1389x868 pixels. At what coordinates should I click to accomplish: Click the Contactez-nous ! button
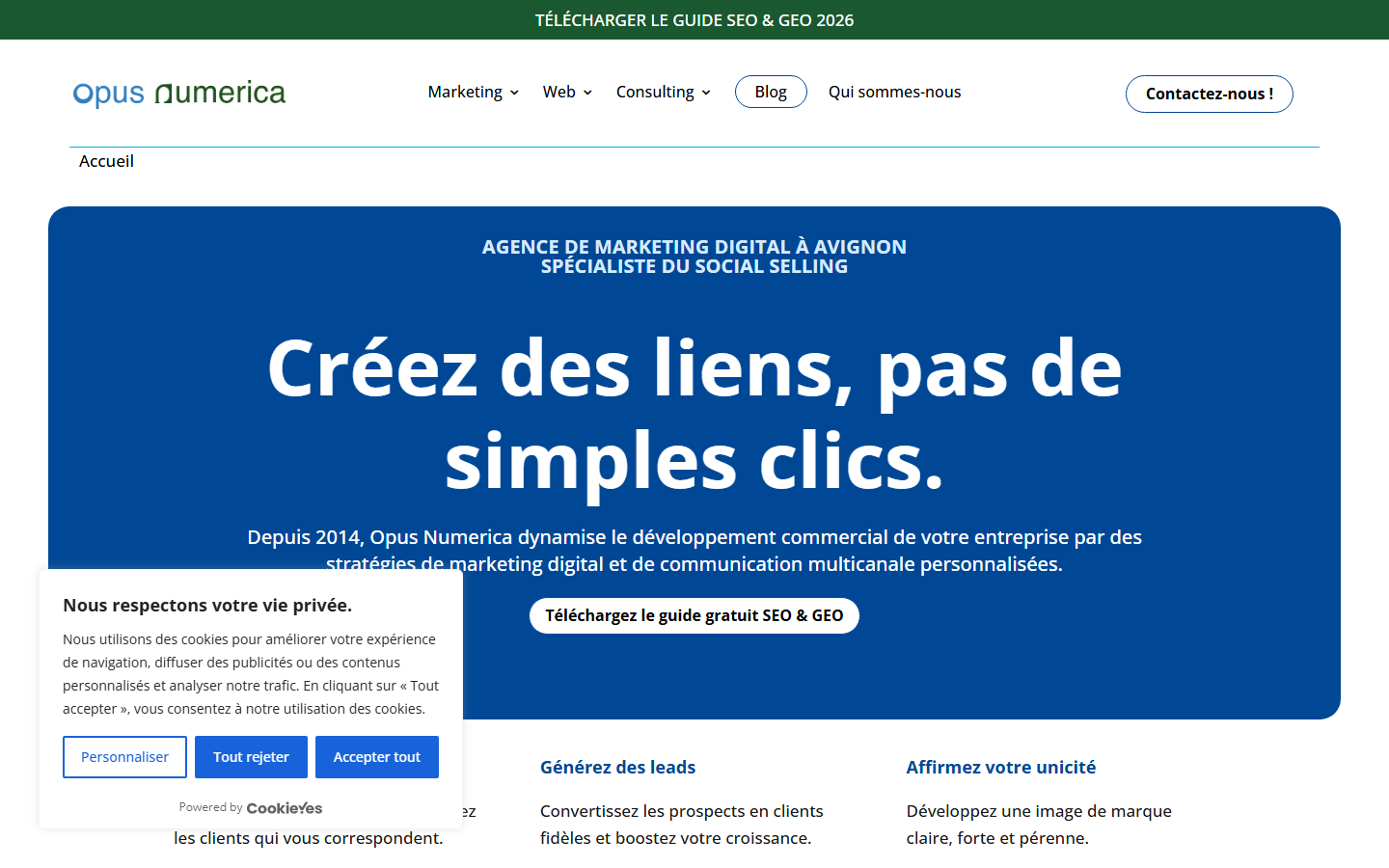pyautogui.click(x=1210, y=94)
